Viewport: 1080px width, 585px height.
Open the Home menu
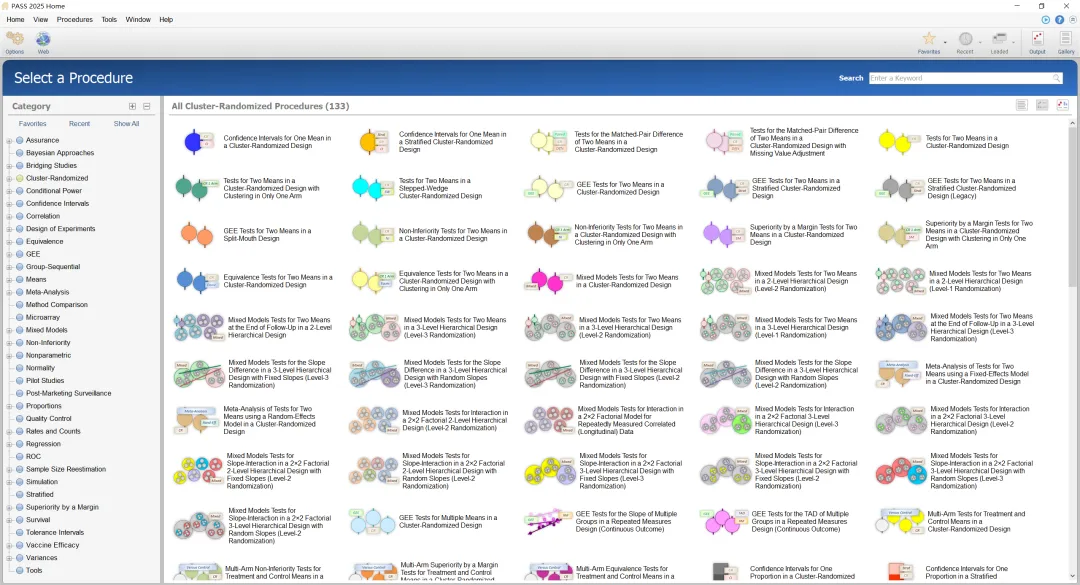pos(15,19)
